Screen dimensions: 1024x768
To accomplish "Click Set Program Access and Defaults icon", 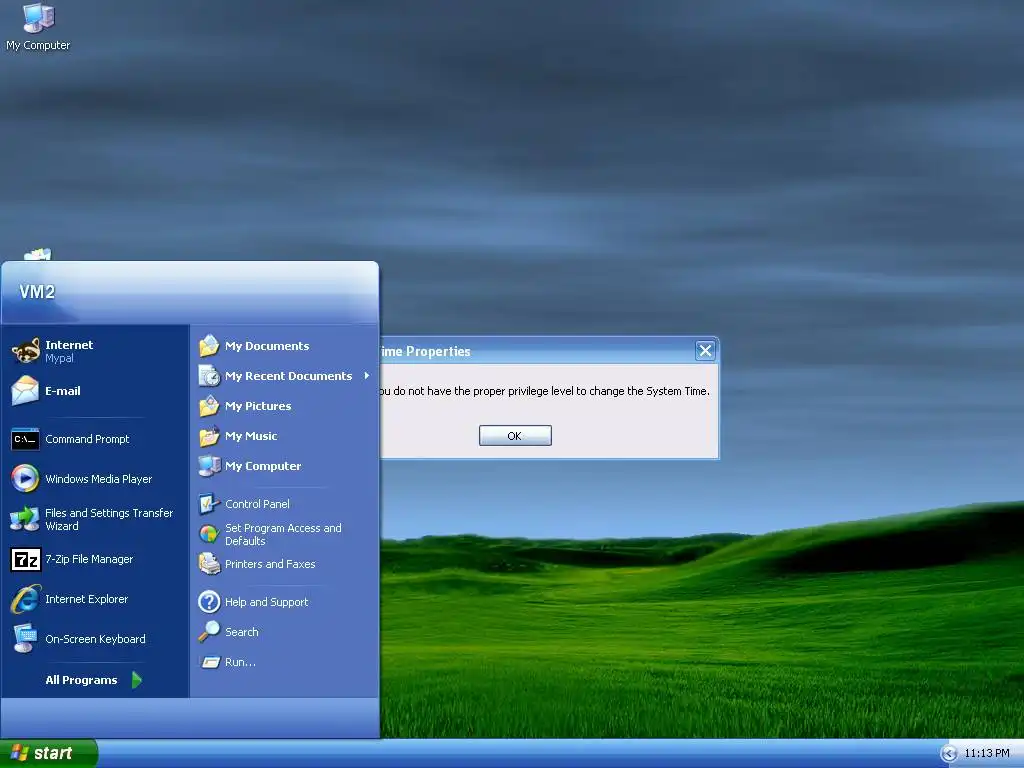I will click(209, 534).
